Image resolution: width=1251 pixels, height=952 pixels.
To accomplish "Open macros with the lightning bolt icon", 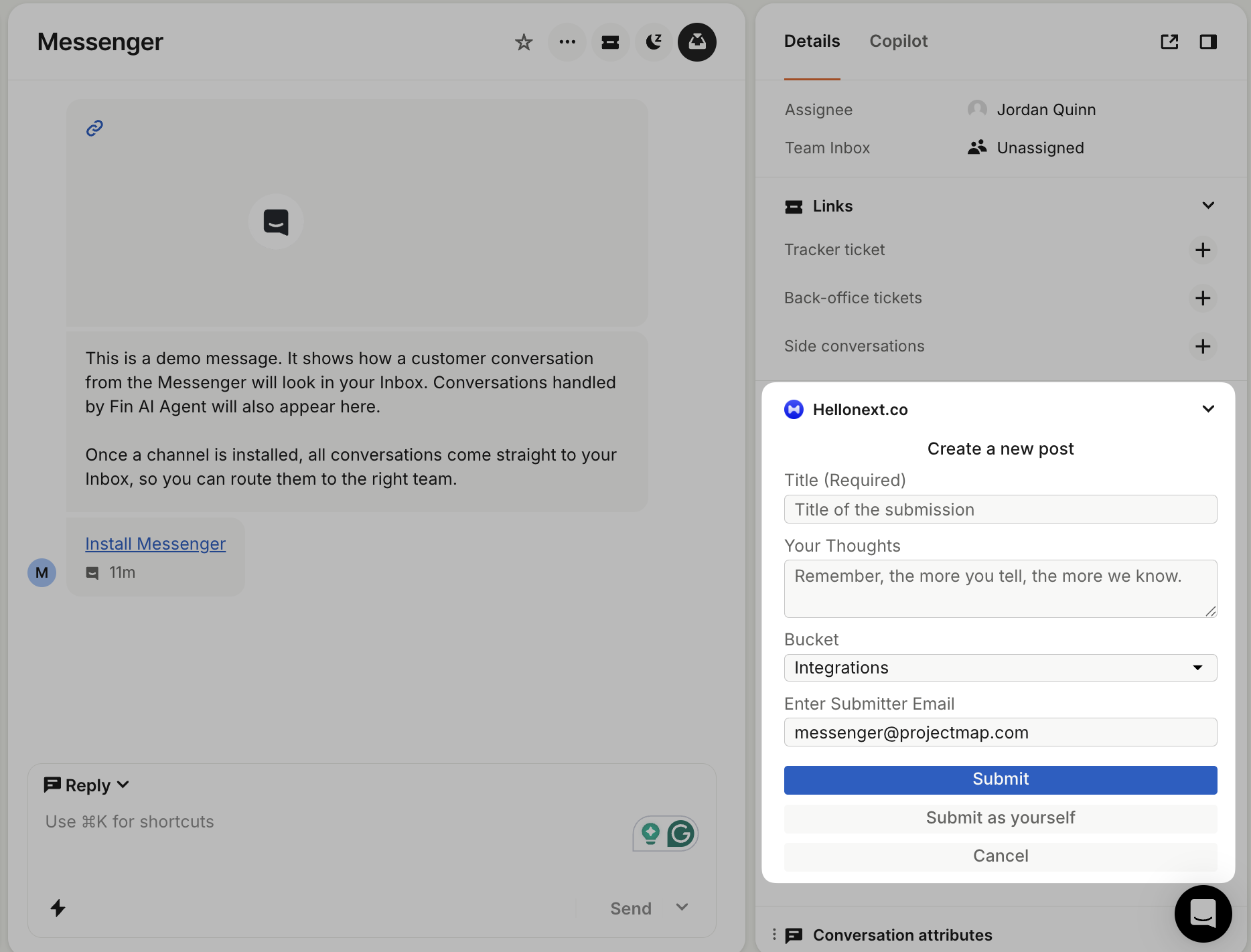I will tap(58, 908).
